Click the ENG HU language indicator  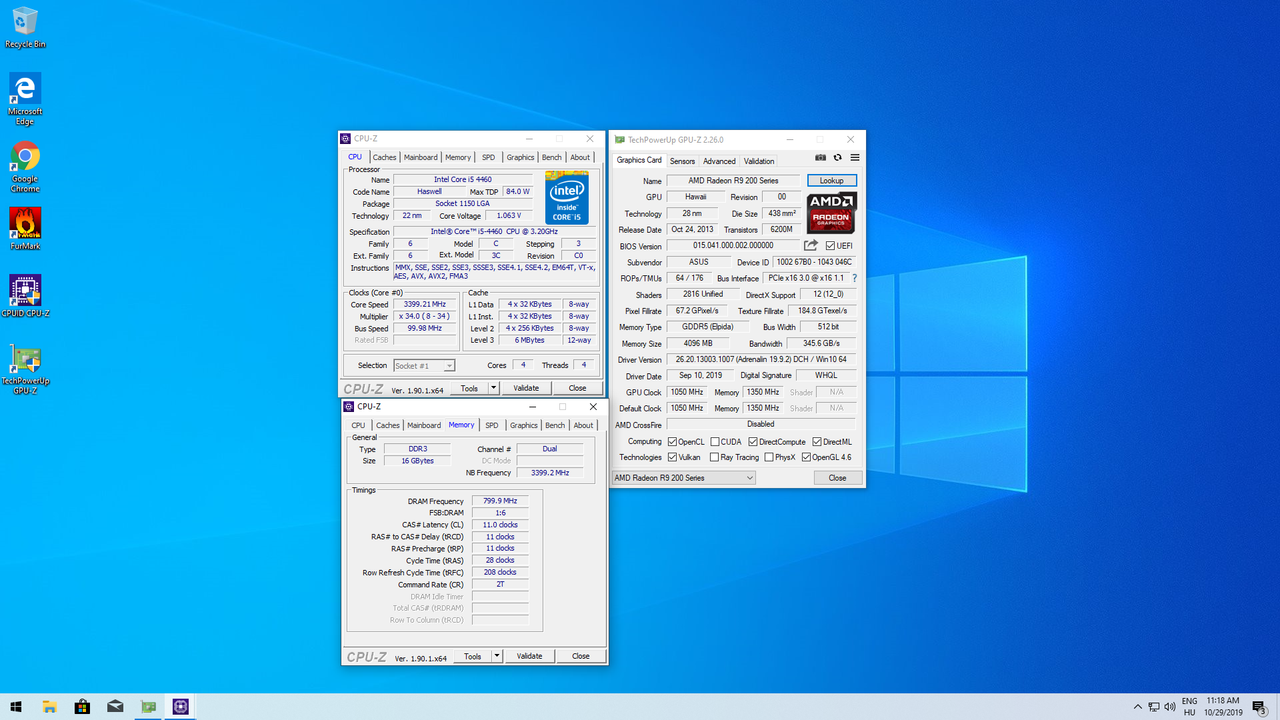1189,706
